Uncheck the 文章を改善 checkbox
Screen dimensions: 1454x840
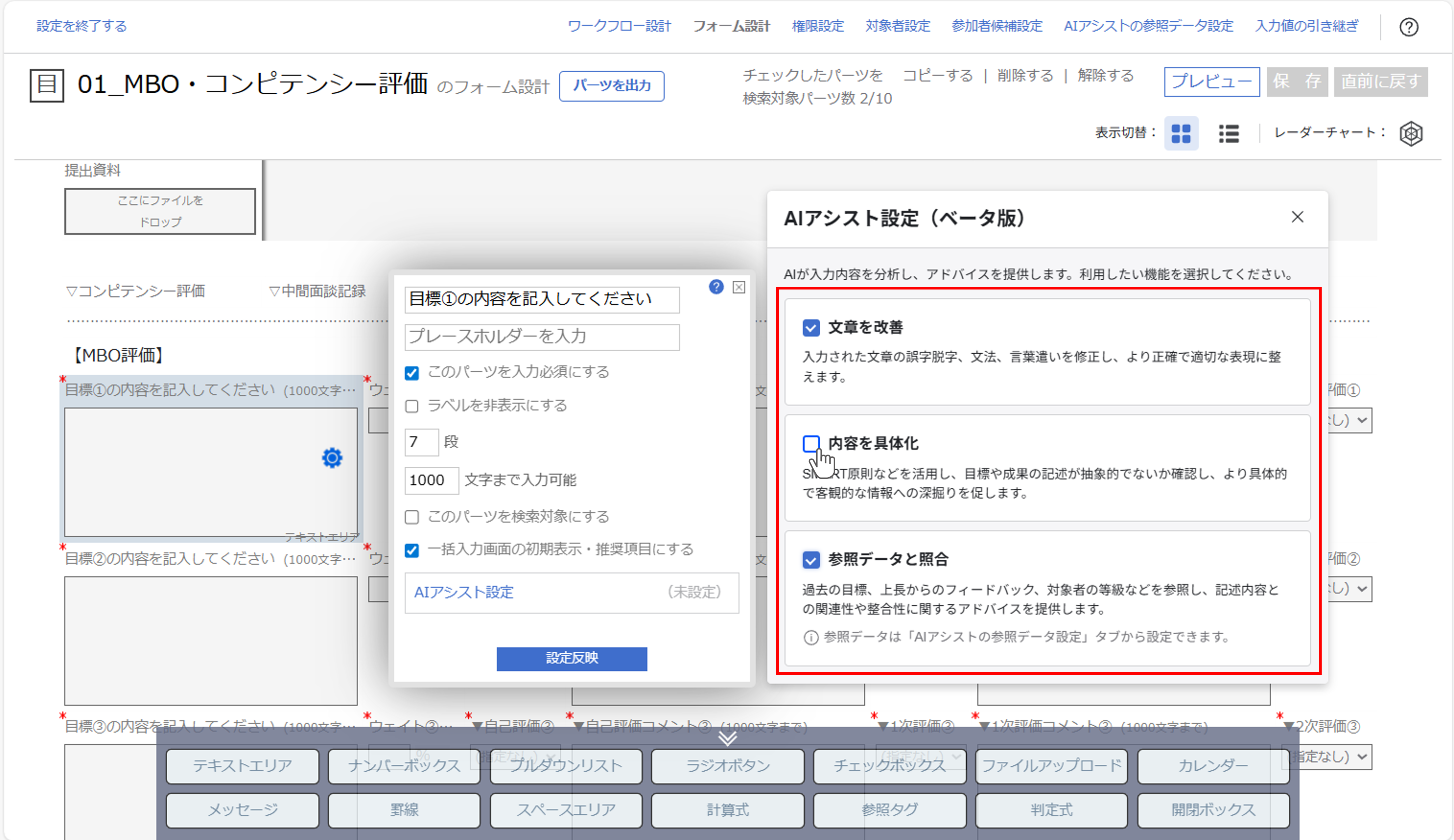[x=811, y=328]
